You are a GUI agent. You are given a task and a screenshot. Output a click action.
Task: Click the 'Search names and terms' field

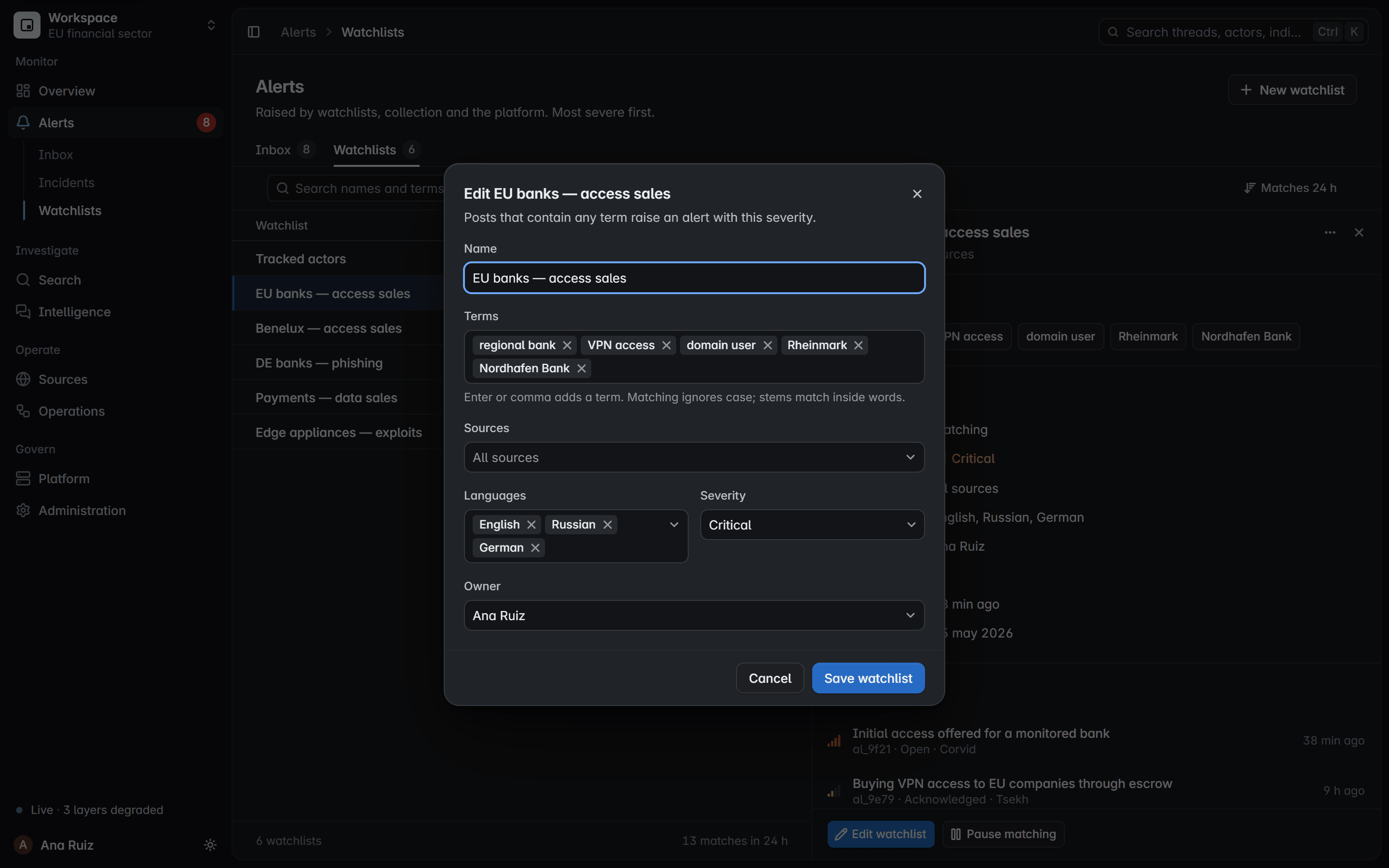pyautogui.click(x=356, y=188)
